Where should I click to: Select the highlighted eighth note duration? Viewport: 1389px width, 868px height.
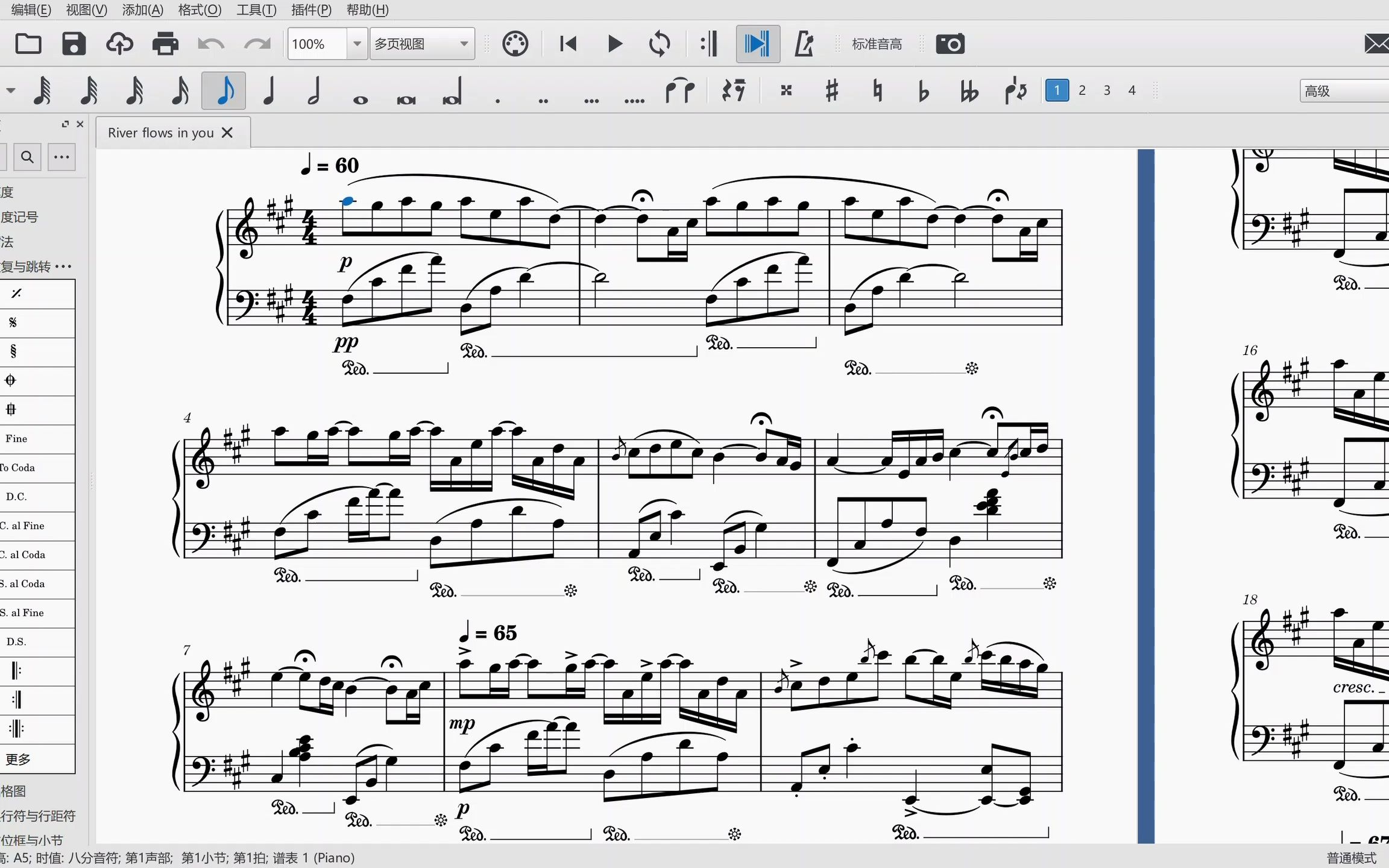click(x=224, y=91)
